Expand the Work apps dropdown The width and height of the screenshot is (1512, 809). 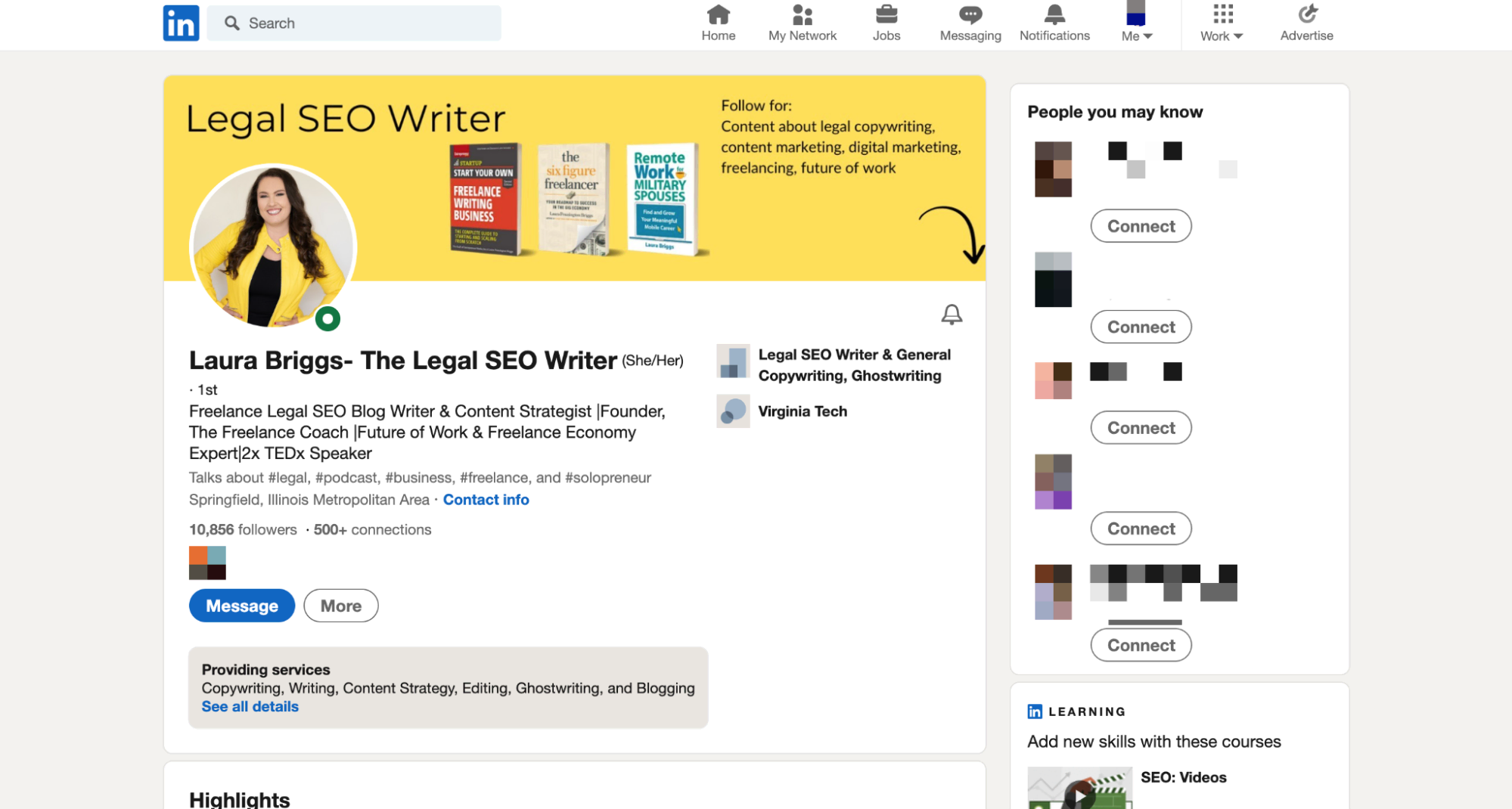click(x=1221, y=35)
